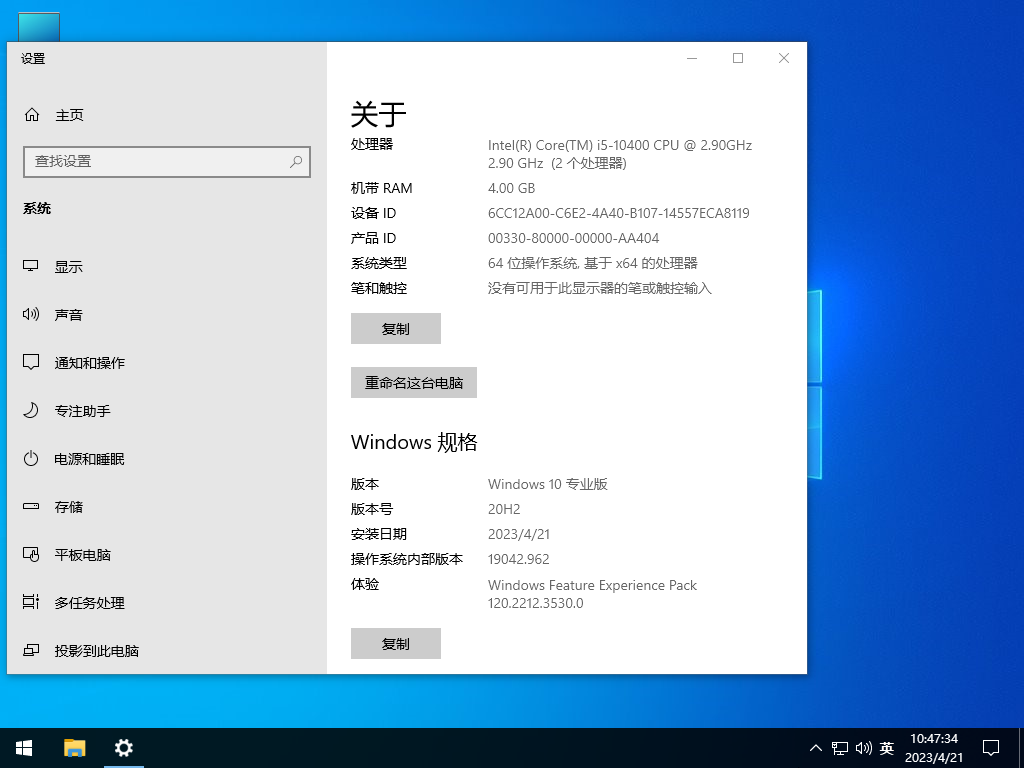Expand hidden tray icons chevron

click(x=816, y=747)
